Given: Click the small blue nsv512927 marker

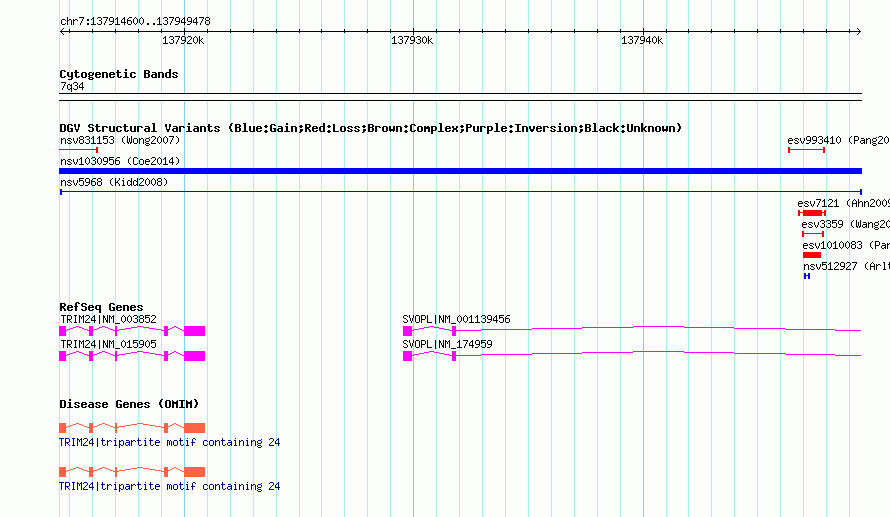Looking at the screenshot, I should (x=807, y=276).
